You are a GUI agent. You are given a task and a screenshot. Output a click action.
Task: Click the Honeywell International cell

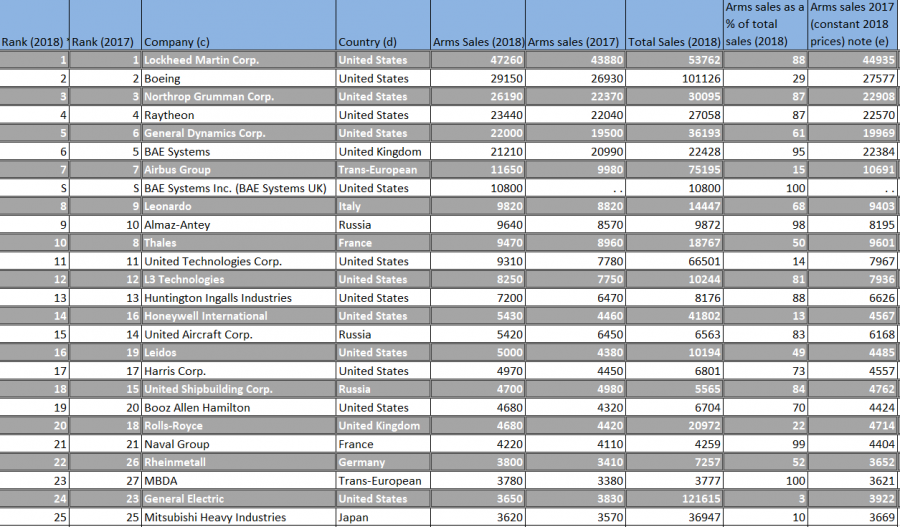239,316
